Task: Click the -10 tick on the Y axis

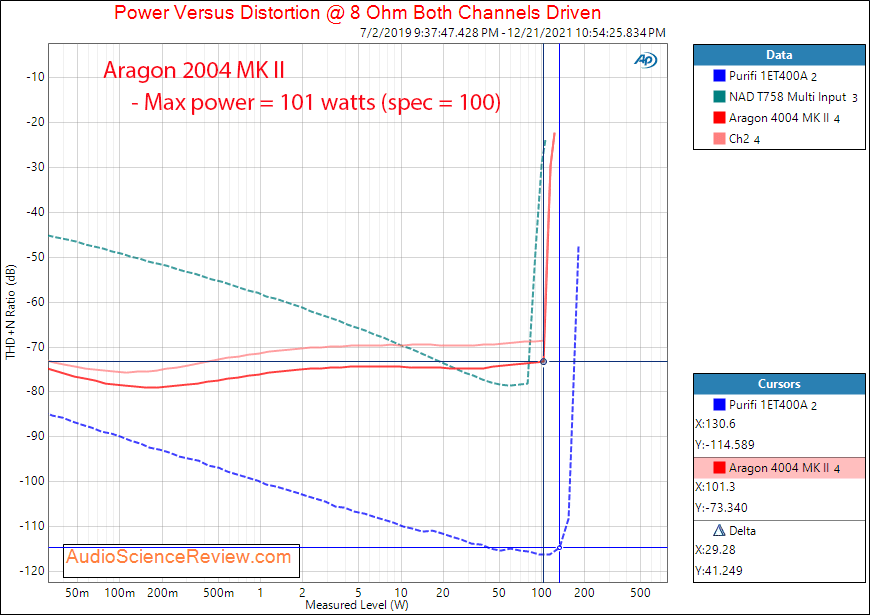Action: (36, 77)
